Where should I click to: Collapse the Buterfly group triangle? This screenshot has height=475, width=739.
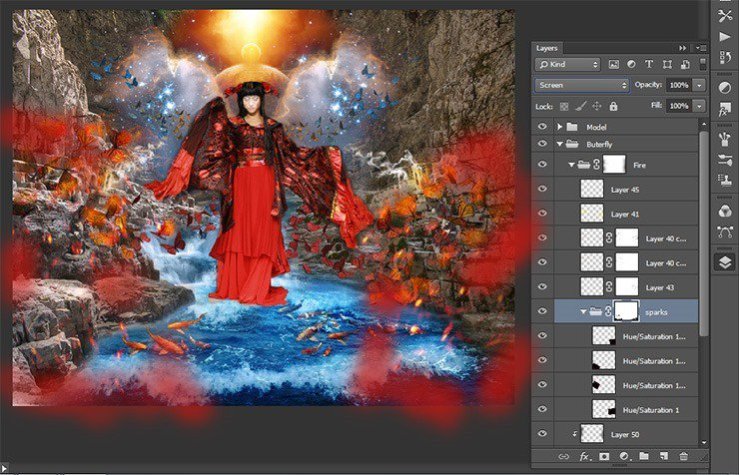point(560,144)
